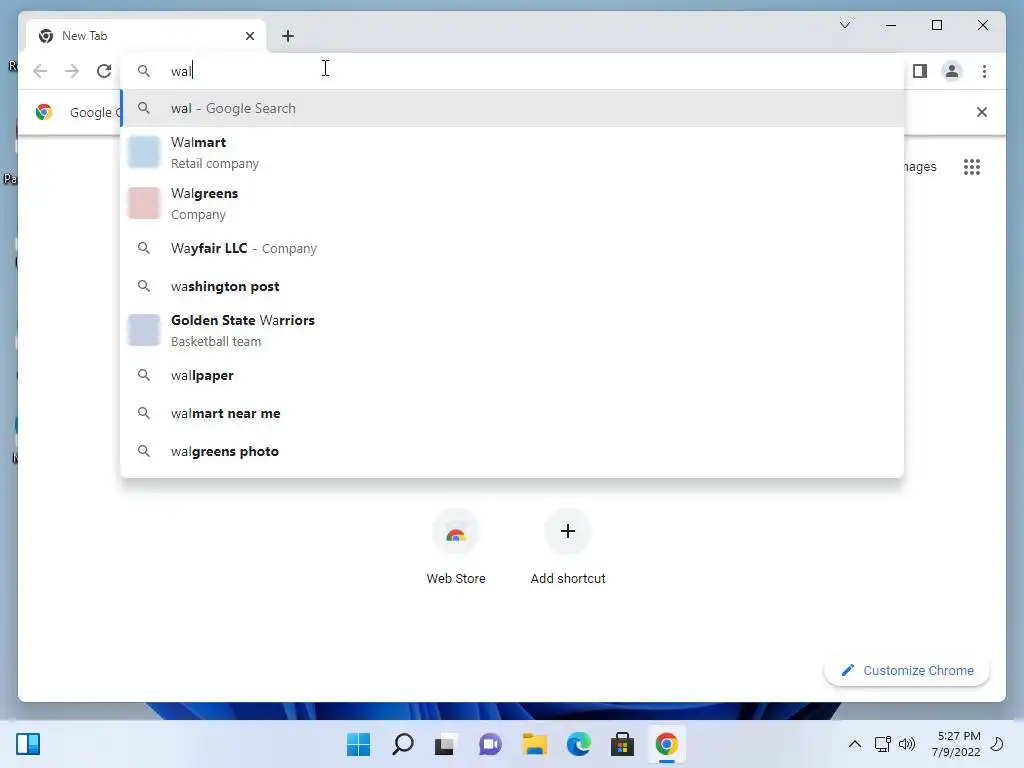Select the washington post suggestion
The image size is (1024, 768).
coord(513,286)
